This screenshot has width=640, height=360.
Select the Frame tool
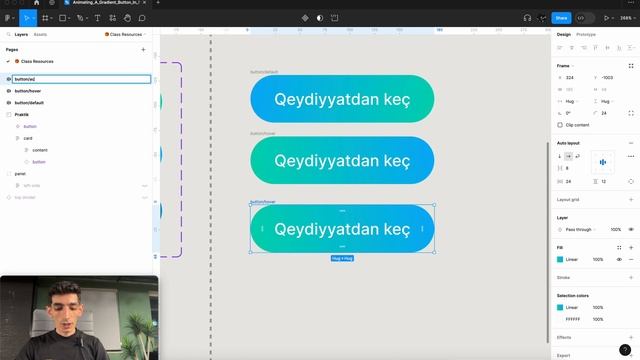(45, 18)
